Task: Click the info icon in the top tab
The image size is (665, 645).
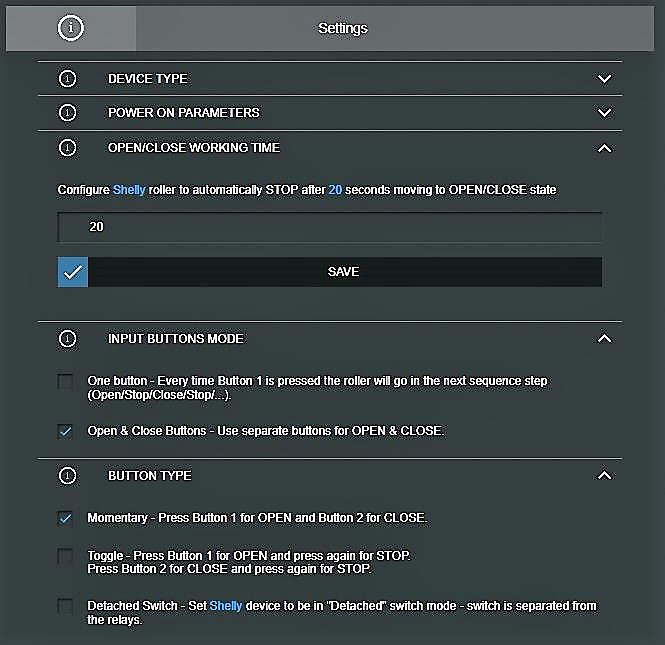Action: [71, 28]
